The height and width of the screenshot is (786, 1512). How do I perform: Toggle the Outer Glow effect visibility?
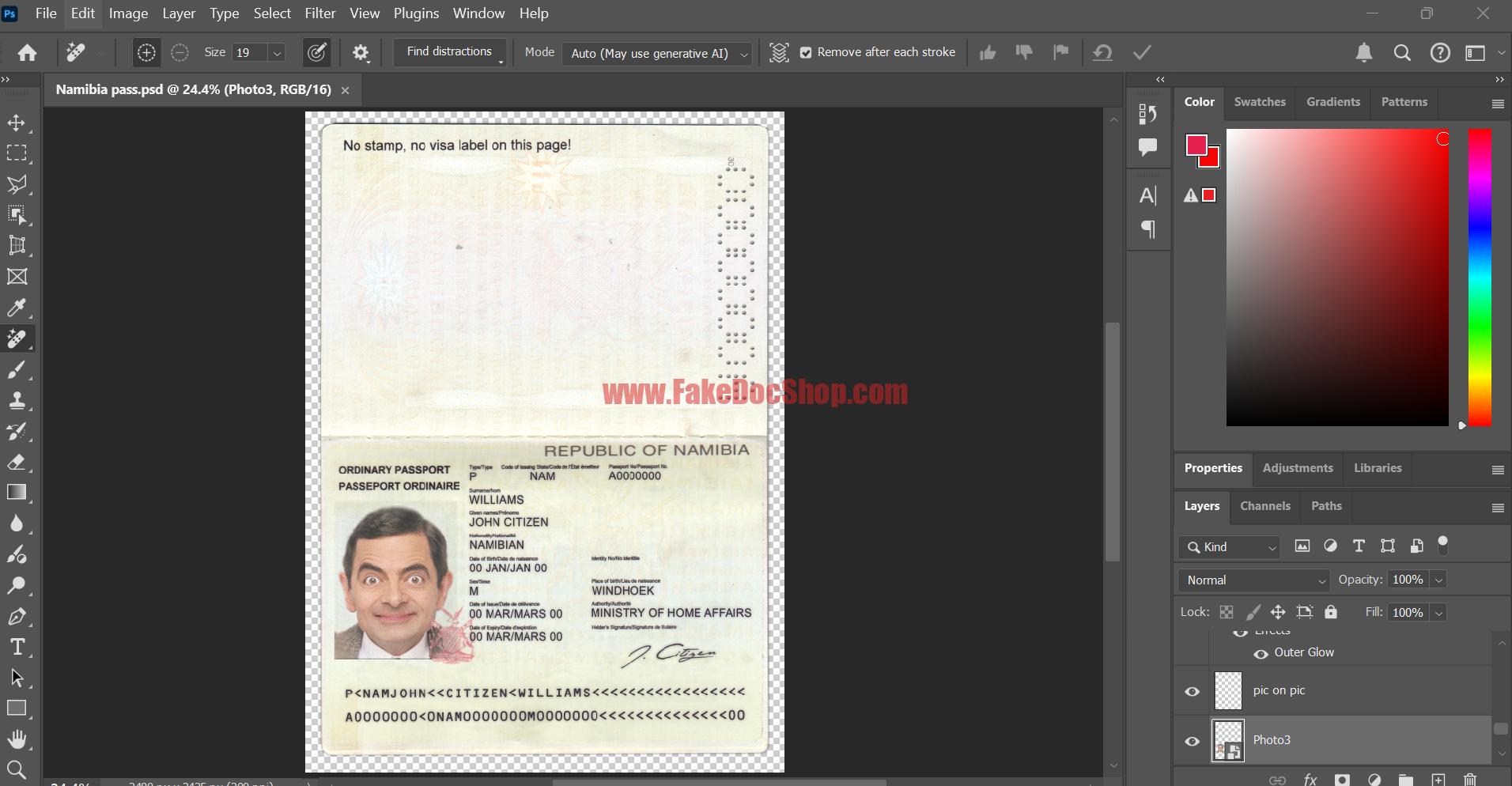click(1261, 653)
